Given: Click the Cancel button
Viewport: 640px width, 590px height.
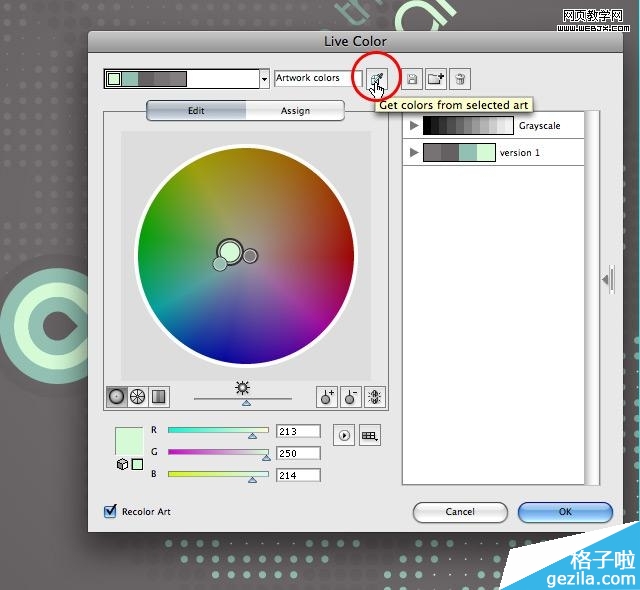Looking at the screenshot, I should coord(460,512).
